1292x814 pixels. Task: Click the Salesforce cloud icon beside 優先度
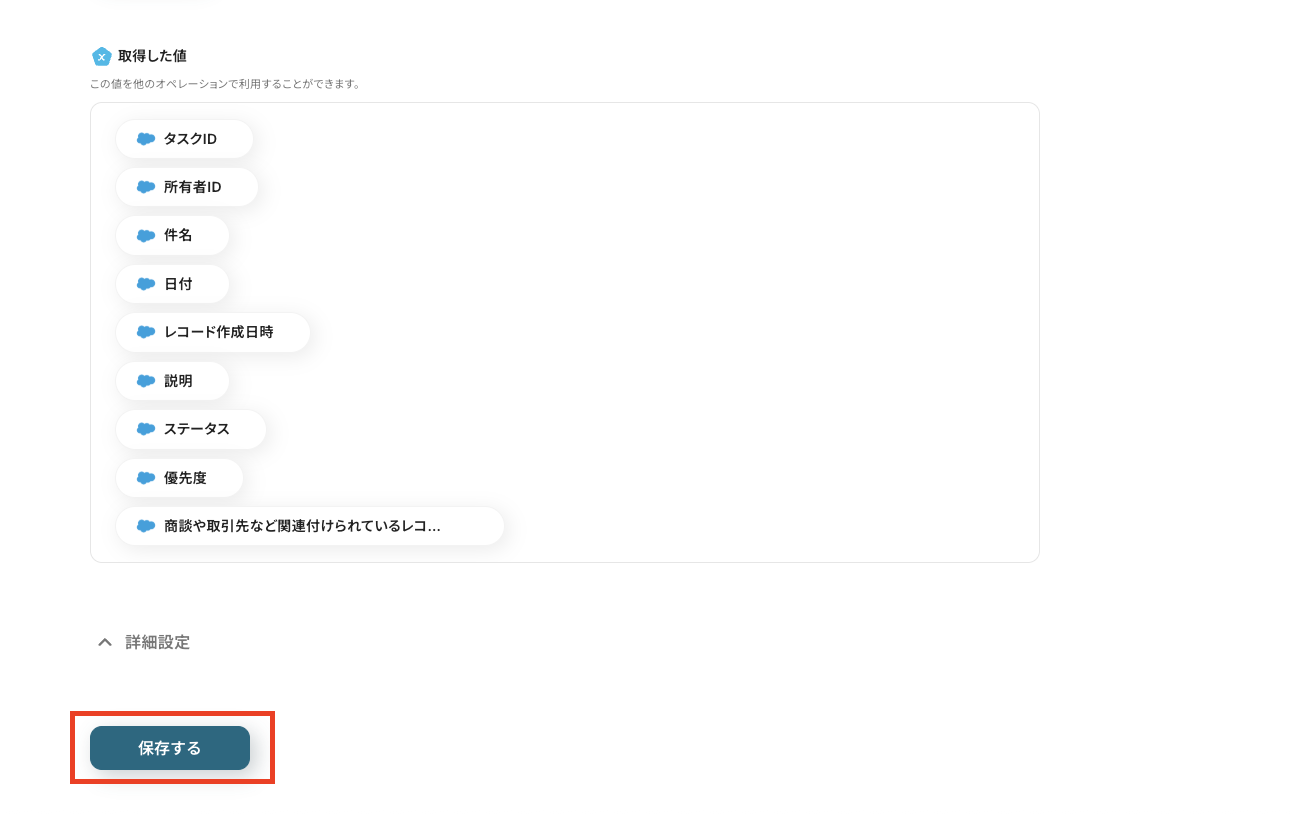coord(146,478)
